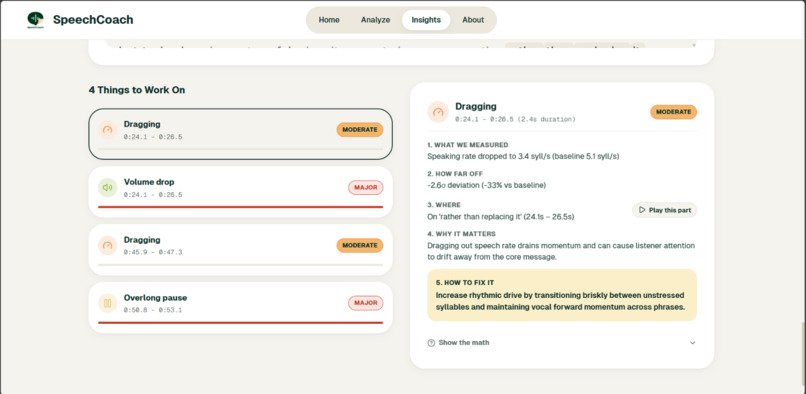Click the Volume drop title text

(x=149, y=182)
